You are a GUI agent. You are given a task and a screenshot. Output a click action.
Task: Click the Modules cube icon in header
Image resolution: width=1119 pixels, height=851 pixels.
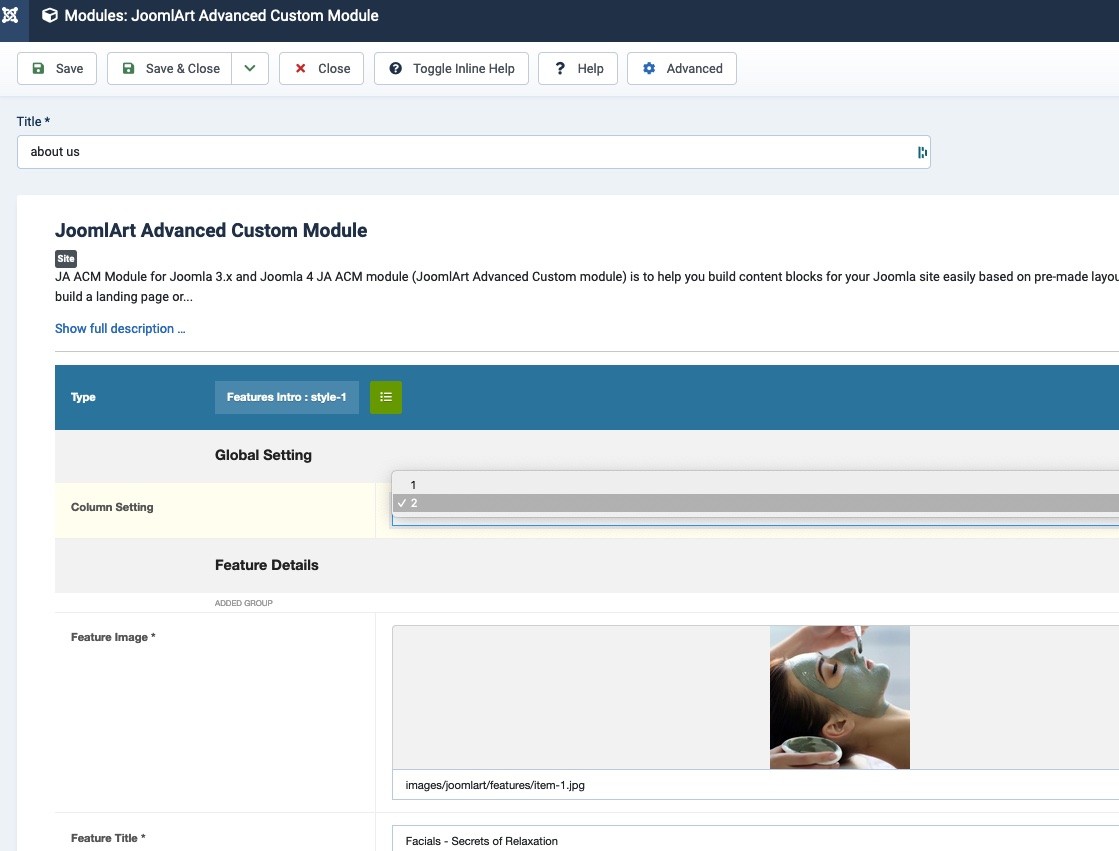[x=49, y=16]
